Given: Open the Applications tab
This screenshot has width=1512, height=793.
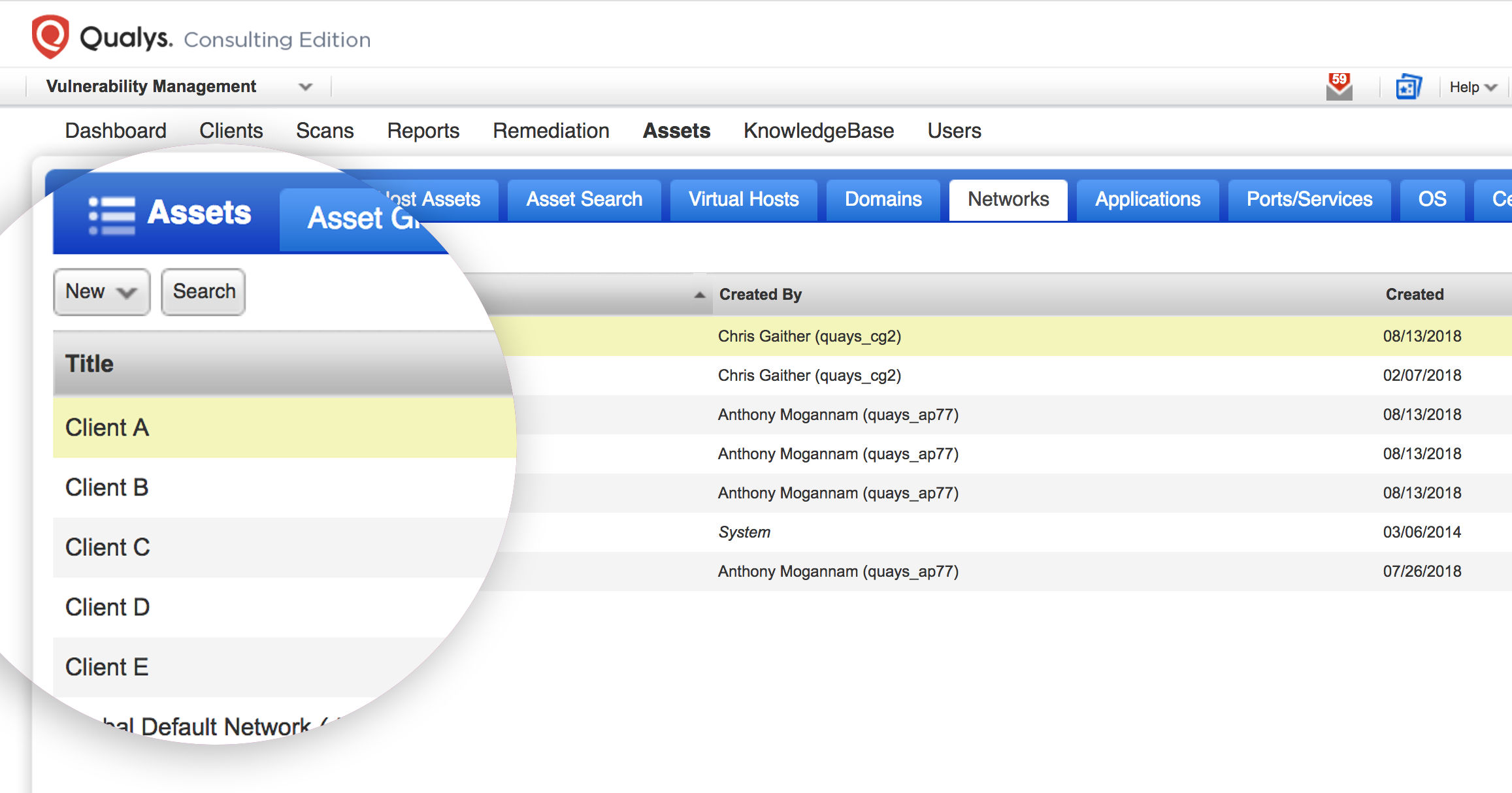Looking at the screenshot, I should coord(1147,199).
